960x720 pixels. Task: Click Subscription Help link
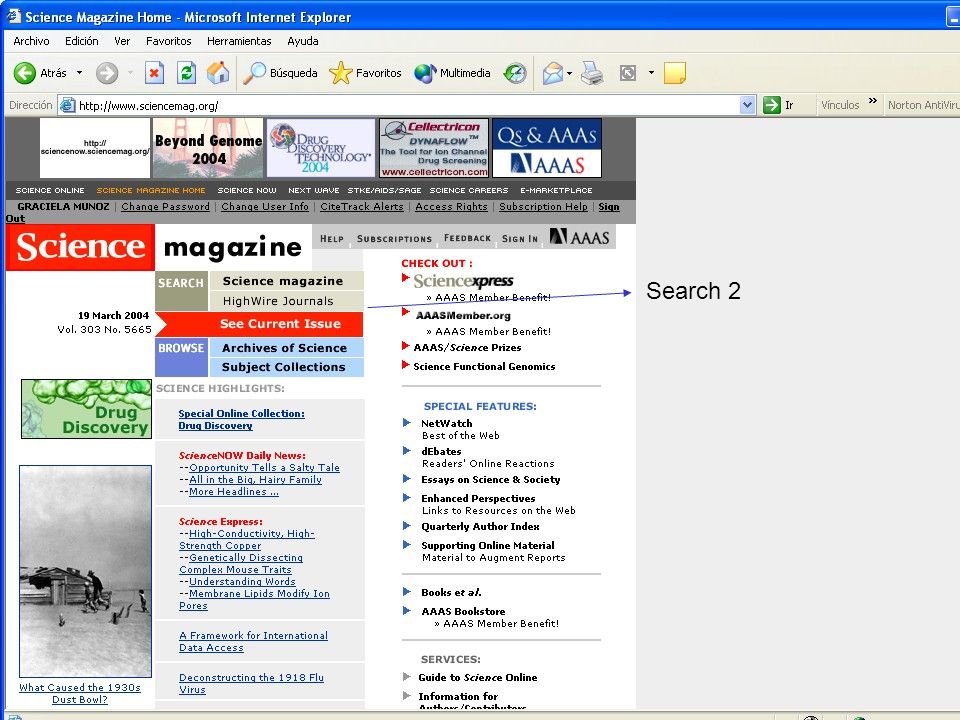pyautogui.click(x=543, y=207)
